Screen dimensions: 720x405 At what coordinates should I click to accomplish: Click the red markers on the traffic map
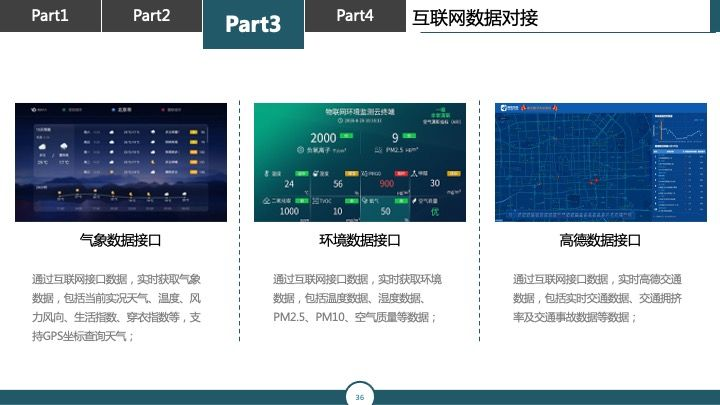(x=594, y=181)
